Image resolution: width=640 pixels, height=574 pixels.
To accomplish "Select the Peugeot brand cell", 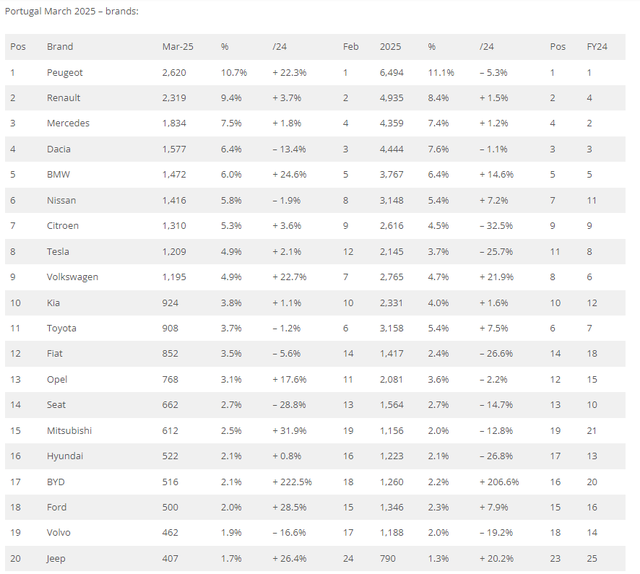I will (64, 73).
